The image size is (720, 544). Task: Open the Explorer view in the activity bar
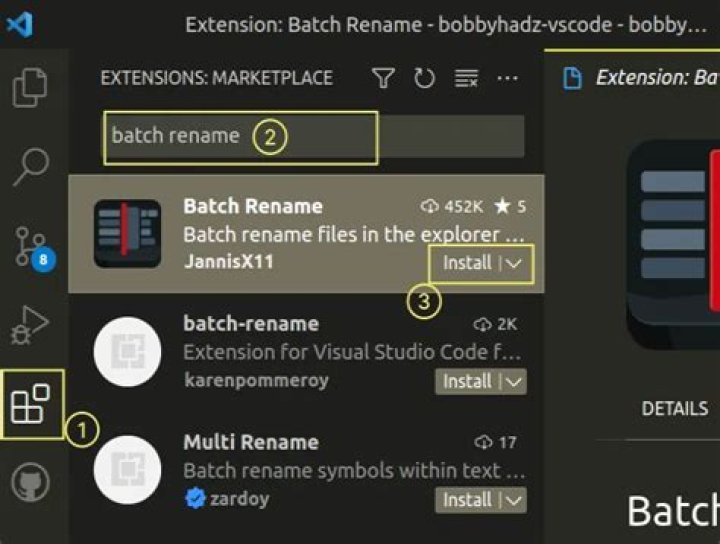30,87
